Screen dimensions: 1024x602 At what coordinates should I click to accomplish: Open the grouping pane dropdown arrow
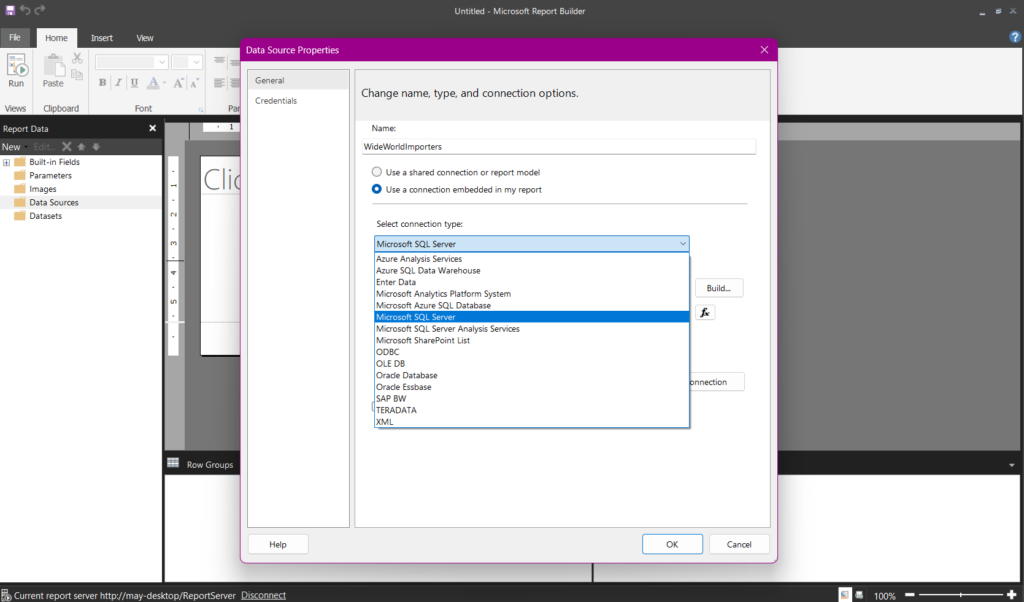[1012, 465]
